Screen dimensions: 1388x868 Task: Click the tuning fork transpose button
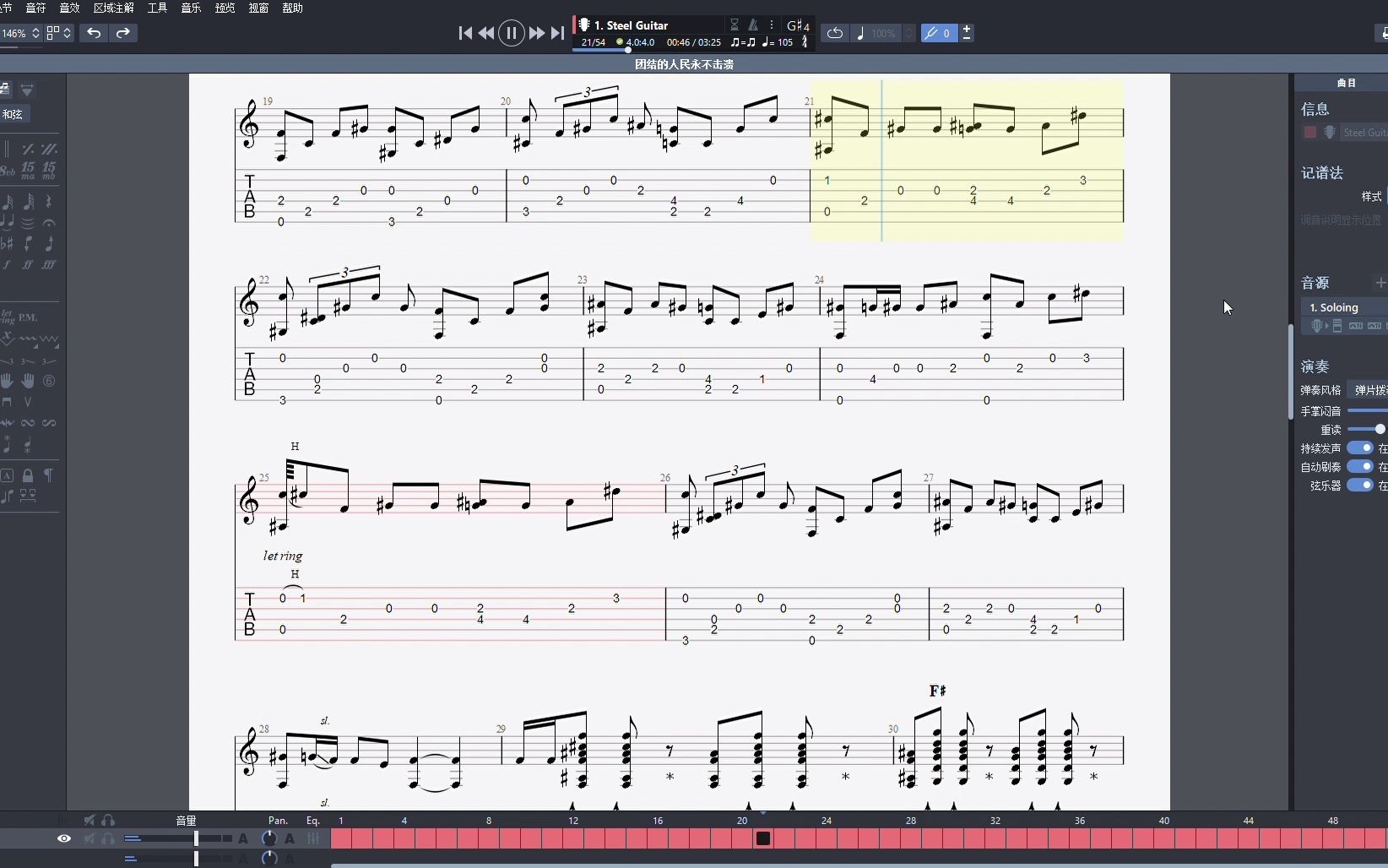tap(939, 33)
